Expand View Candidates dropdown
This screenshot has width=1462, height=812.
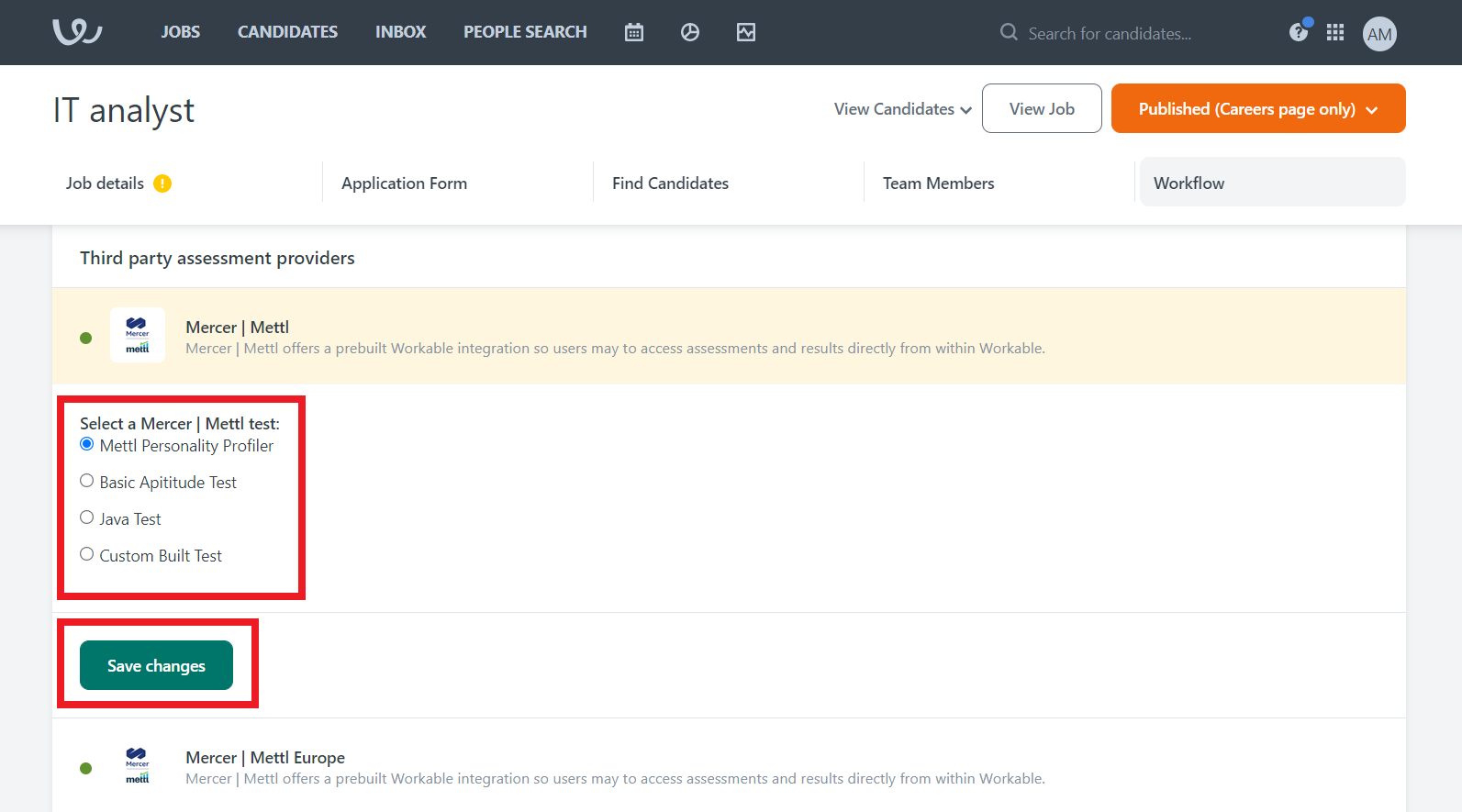point(903,109)
